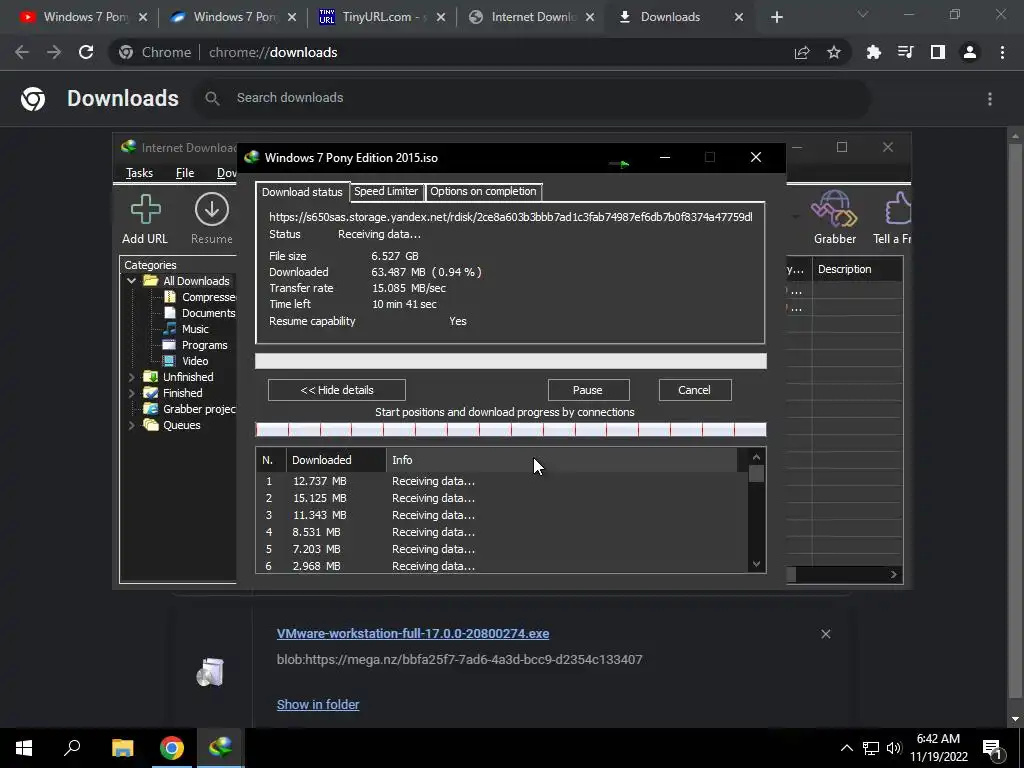
Task: Click scroll-down arrow in connections list
Action: (756, 564)
